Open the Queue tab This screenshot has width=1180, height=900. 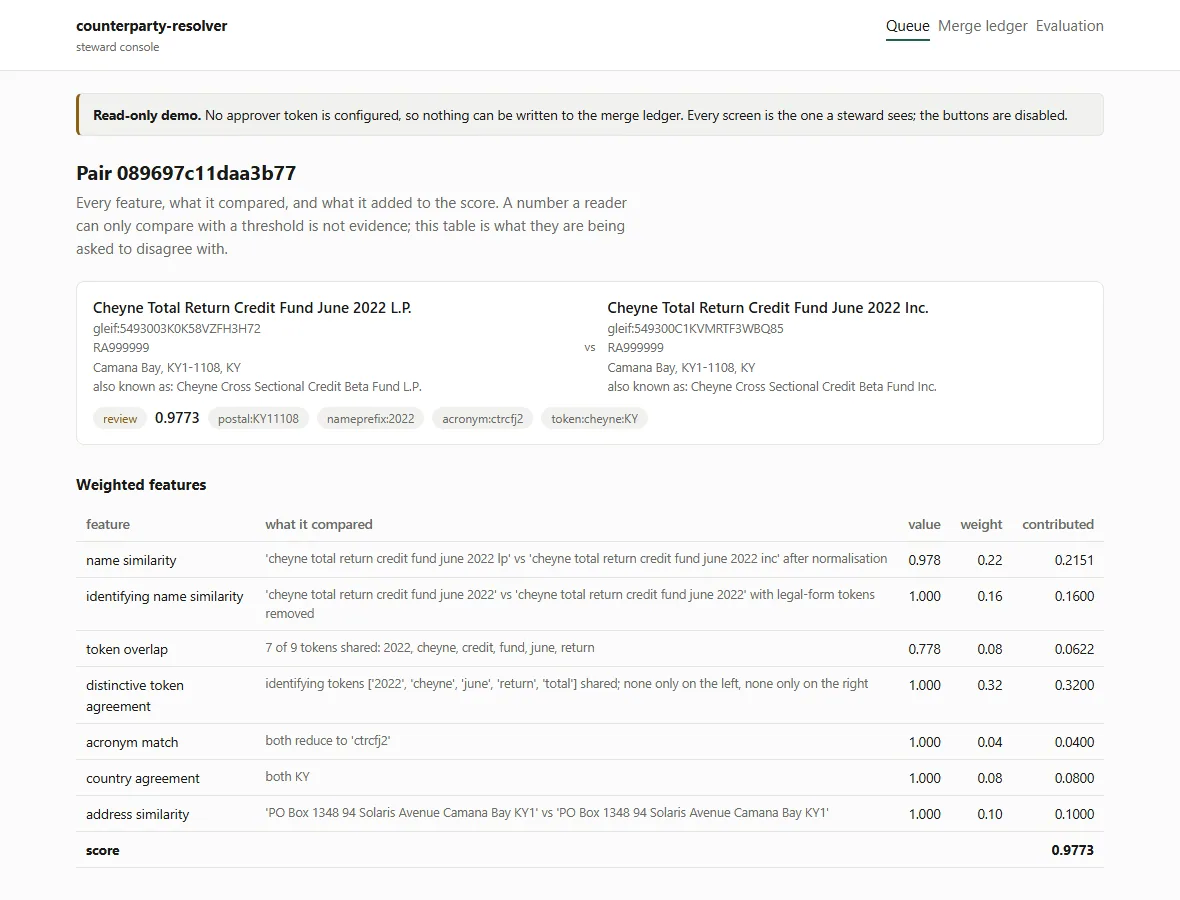pyautogui.click(x=907, y=26)
